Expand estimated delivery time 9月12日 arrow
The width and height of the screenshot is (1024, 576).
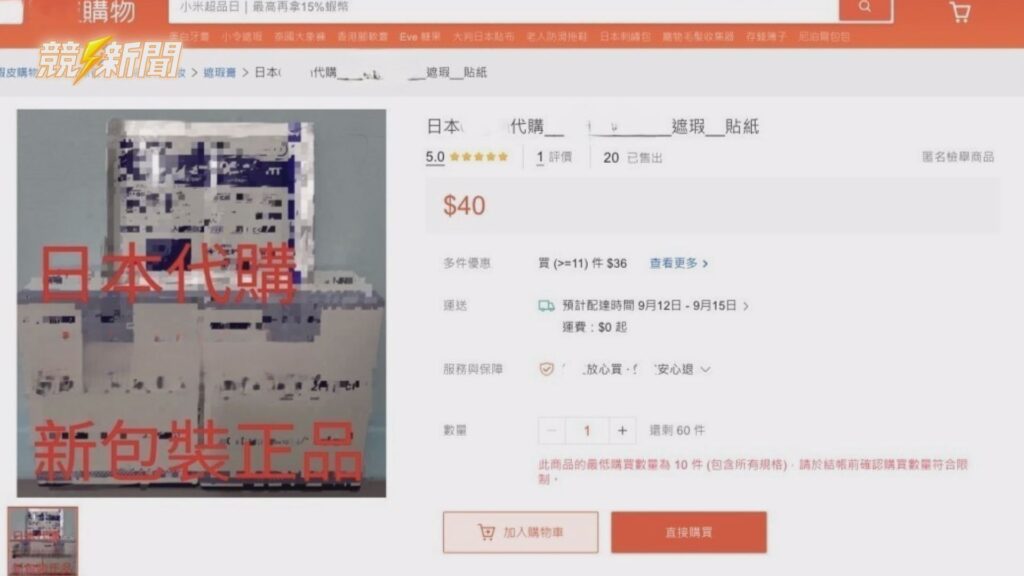coord(746,306)
